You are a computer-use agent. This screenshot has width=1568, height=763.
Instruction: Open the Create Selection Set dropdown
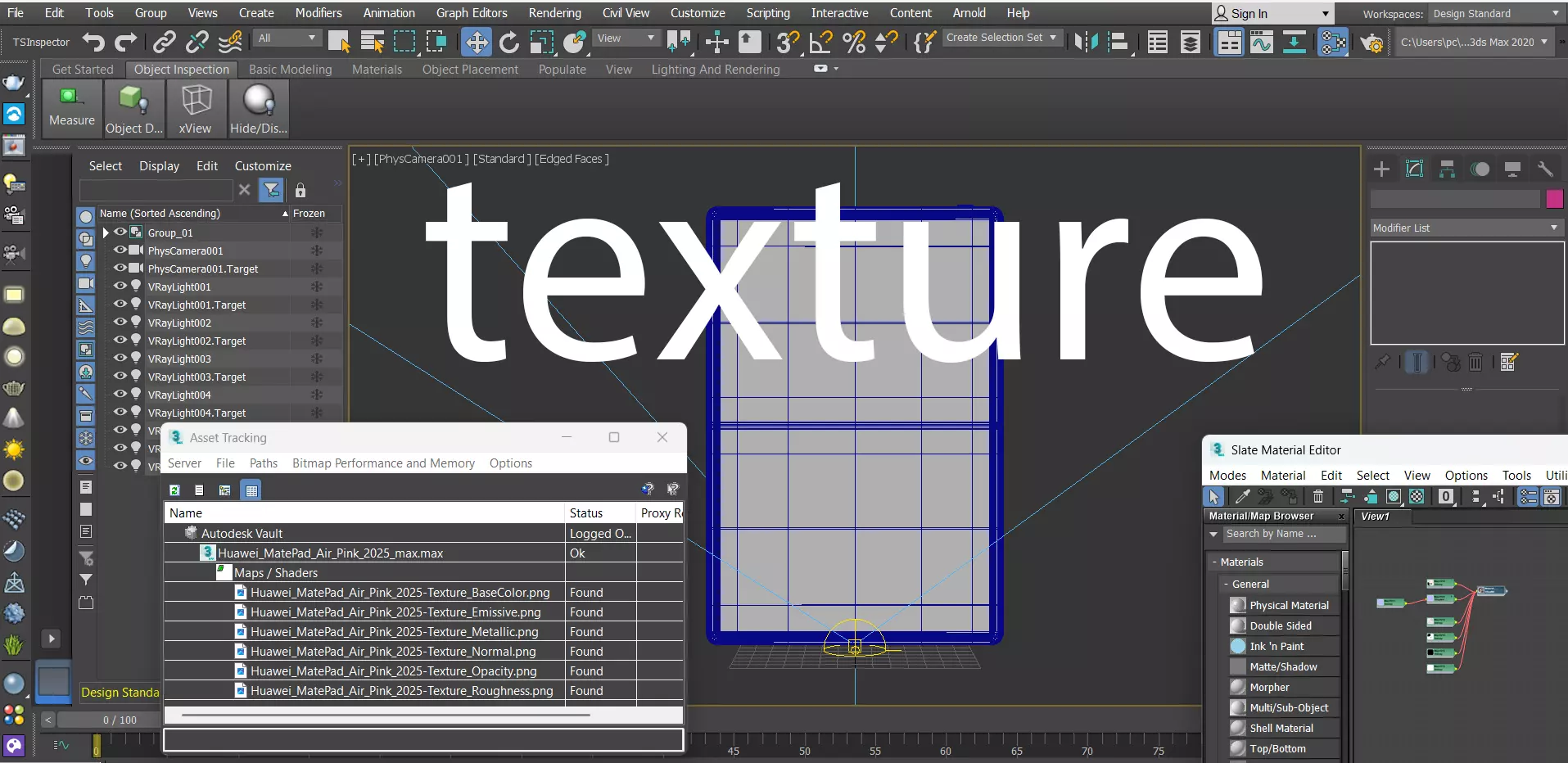[x=1002, y=38]
